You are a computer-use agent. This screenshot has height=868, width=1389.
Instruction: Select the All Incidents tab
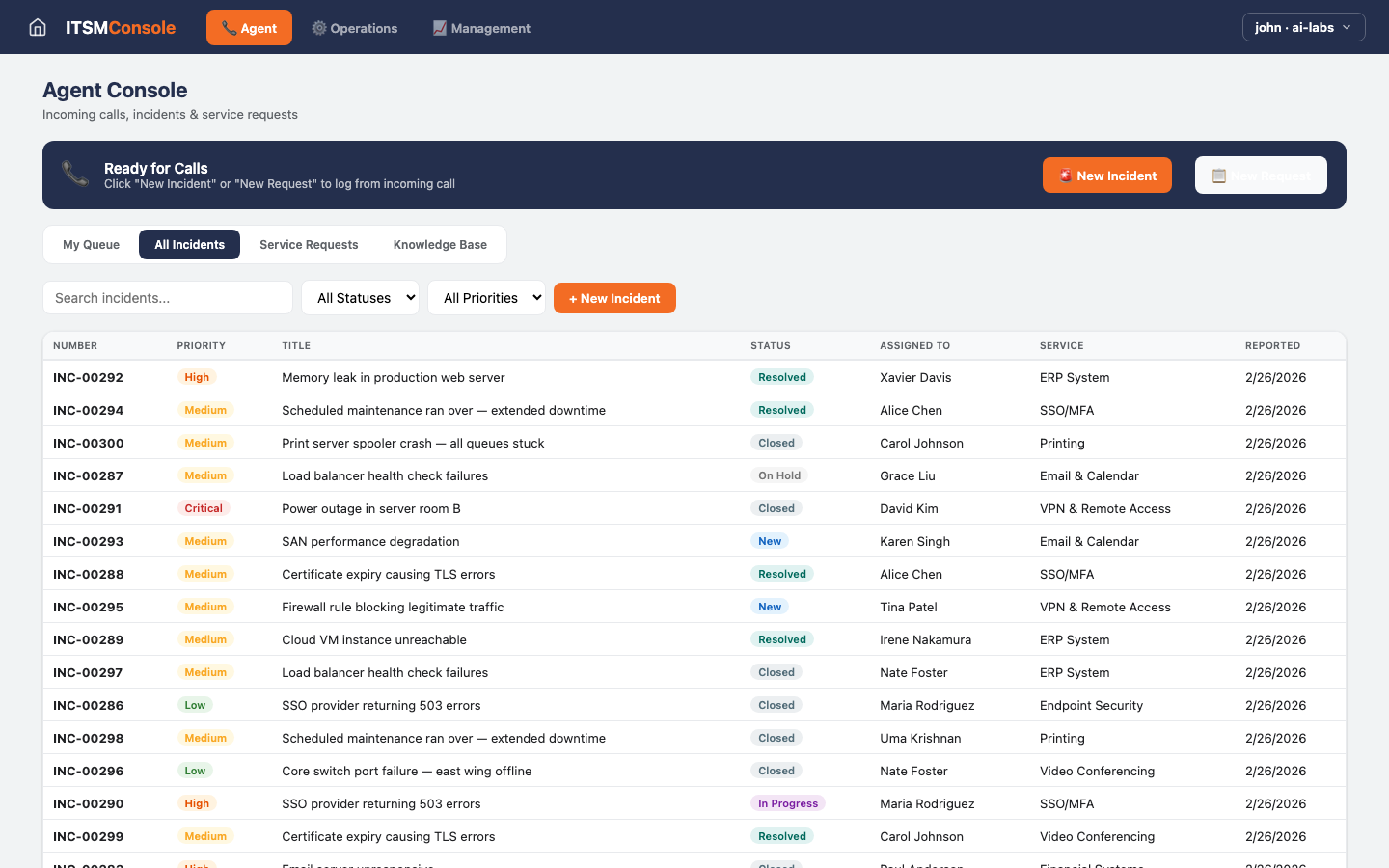tap(189, 244)
